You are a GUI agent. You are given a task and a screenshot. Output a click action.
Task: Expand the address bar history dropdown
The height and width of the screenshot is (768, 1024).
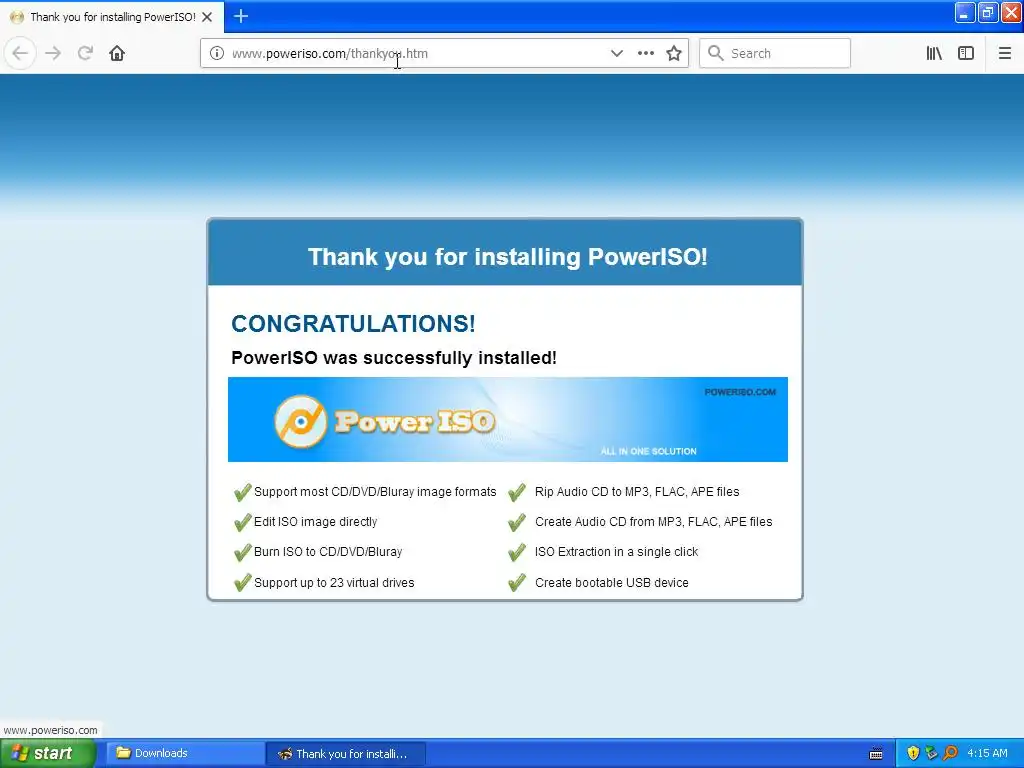point(616,54)
